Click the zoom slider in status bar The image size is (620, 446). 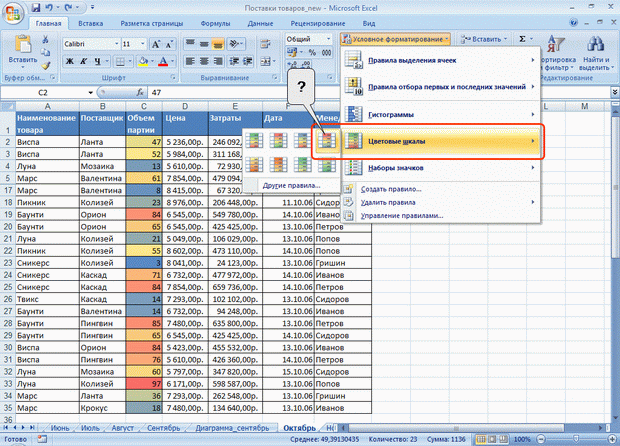[x=576, y=439]
